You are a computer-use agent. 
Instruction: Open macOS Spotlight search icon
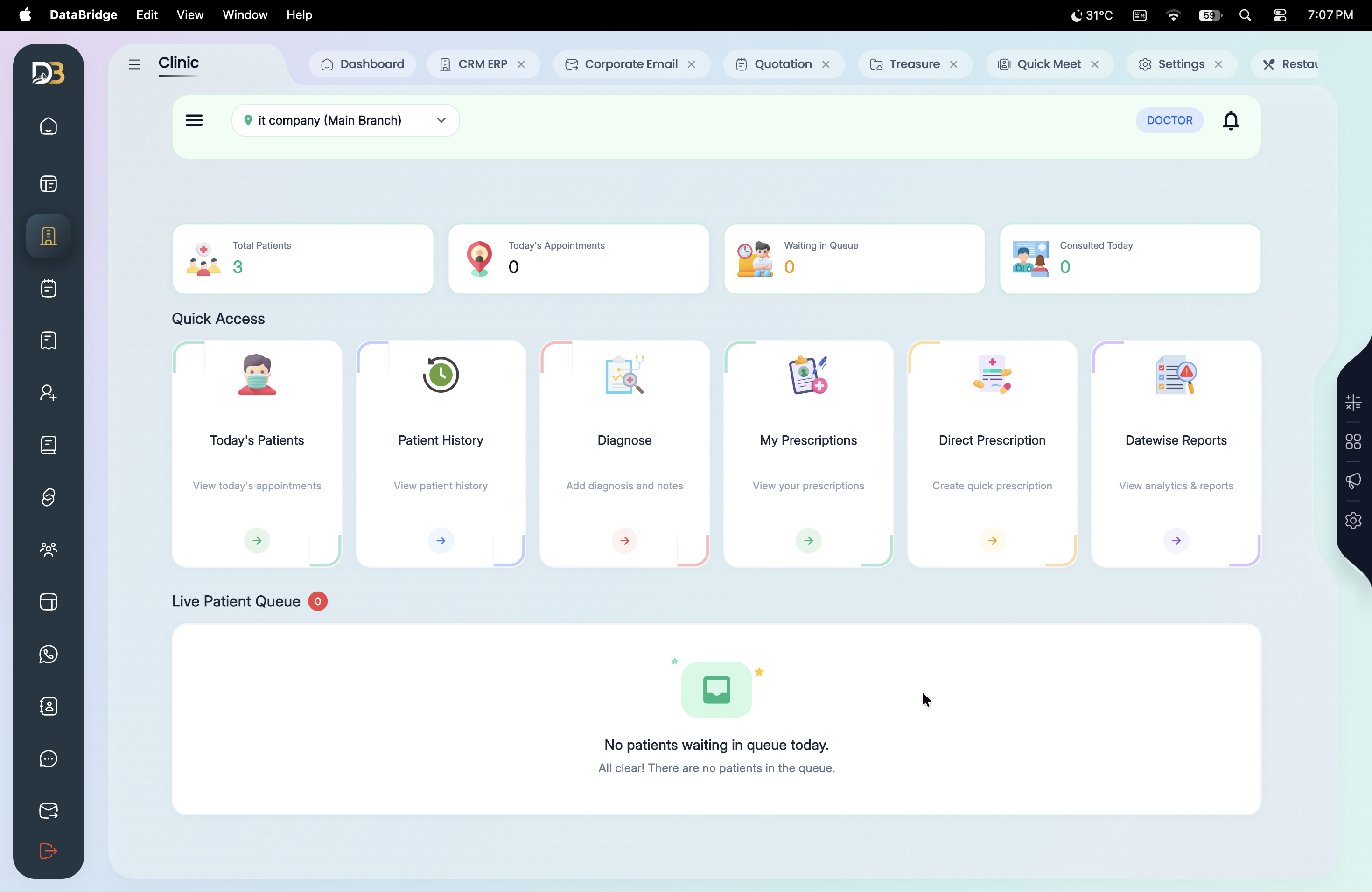point(1245,15)
